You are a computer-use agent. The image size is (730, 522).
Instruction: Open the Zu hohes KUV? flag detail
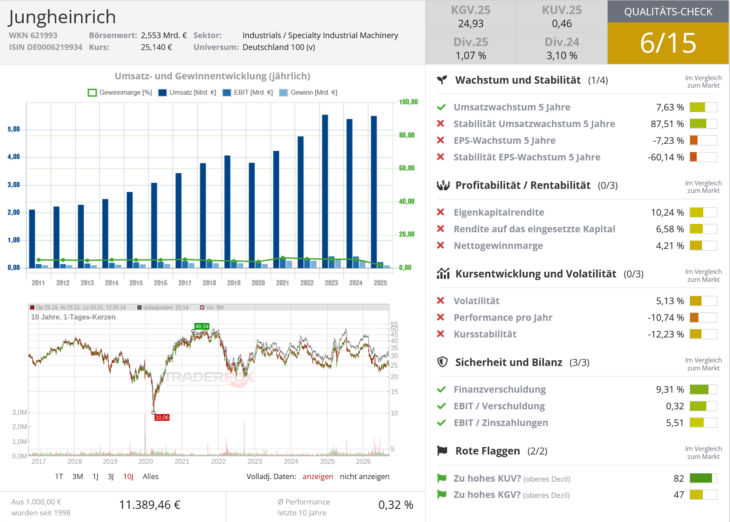pyautogui.click(x=512, y=478)
